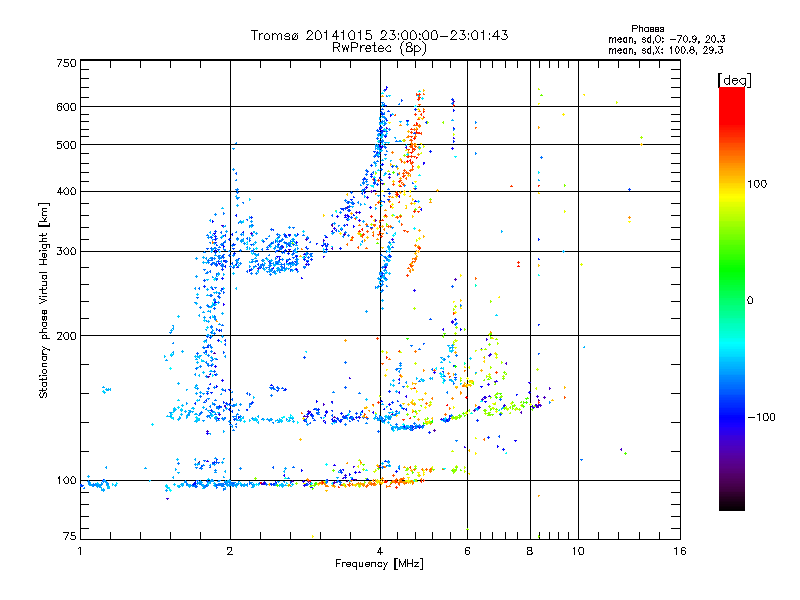The width and height of the screenshot is (800, 600).
Task: Click the x-axis tick label '10'
Action: [578, 551]
